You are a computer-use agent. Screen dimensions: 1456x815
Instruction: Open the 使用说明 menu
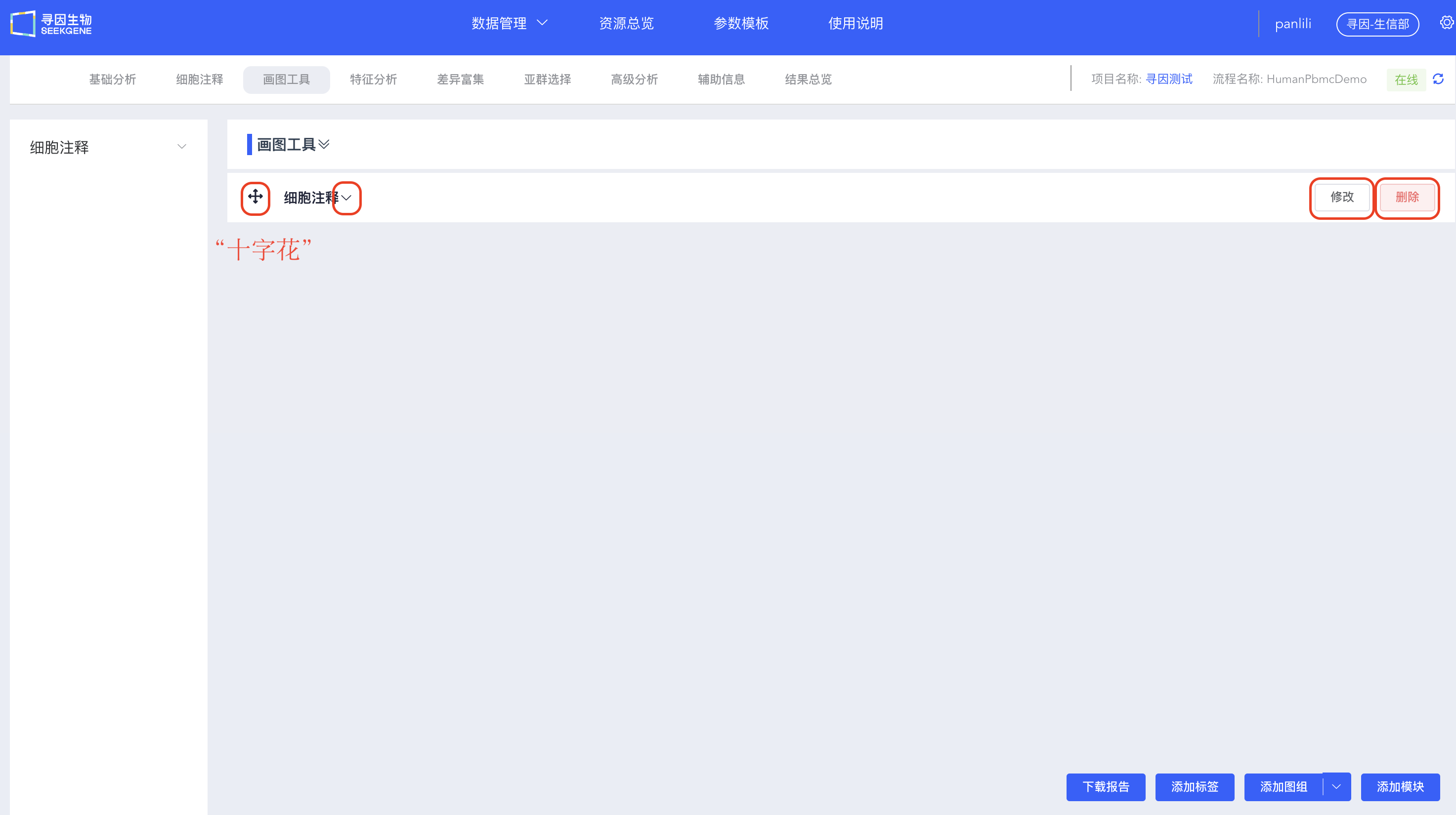(x=855, y=23)
